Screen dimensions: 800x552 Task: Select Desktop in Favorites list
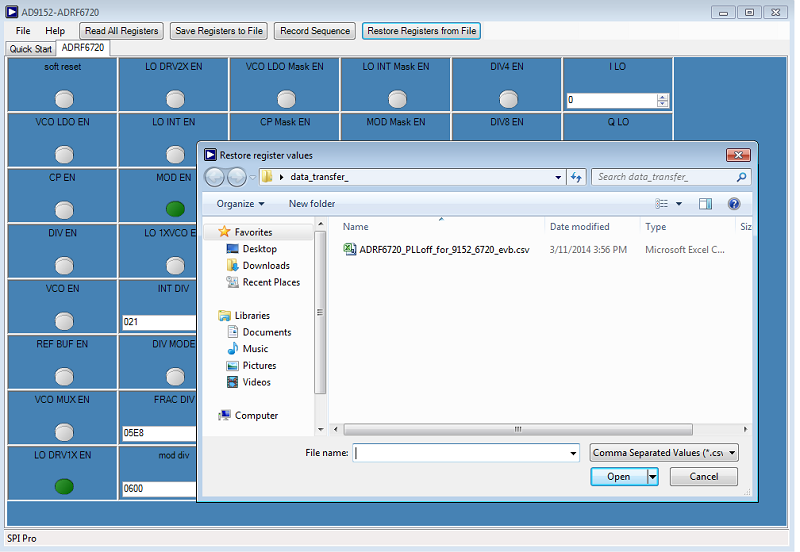click(259, 249)
